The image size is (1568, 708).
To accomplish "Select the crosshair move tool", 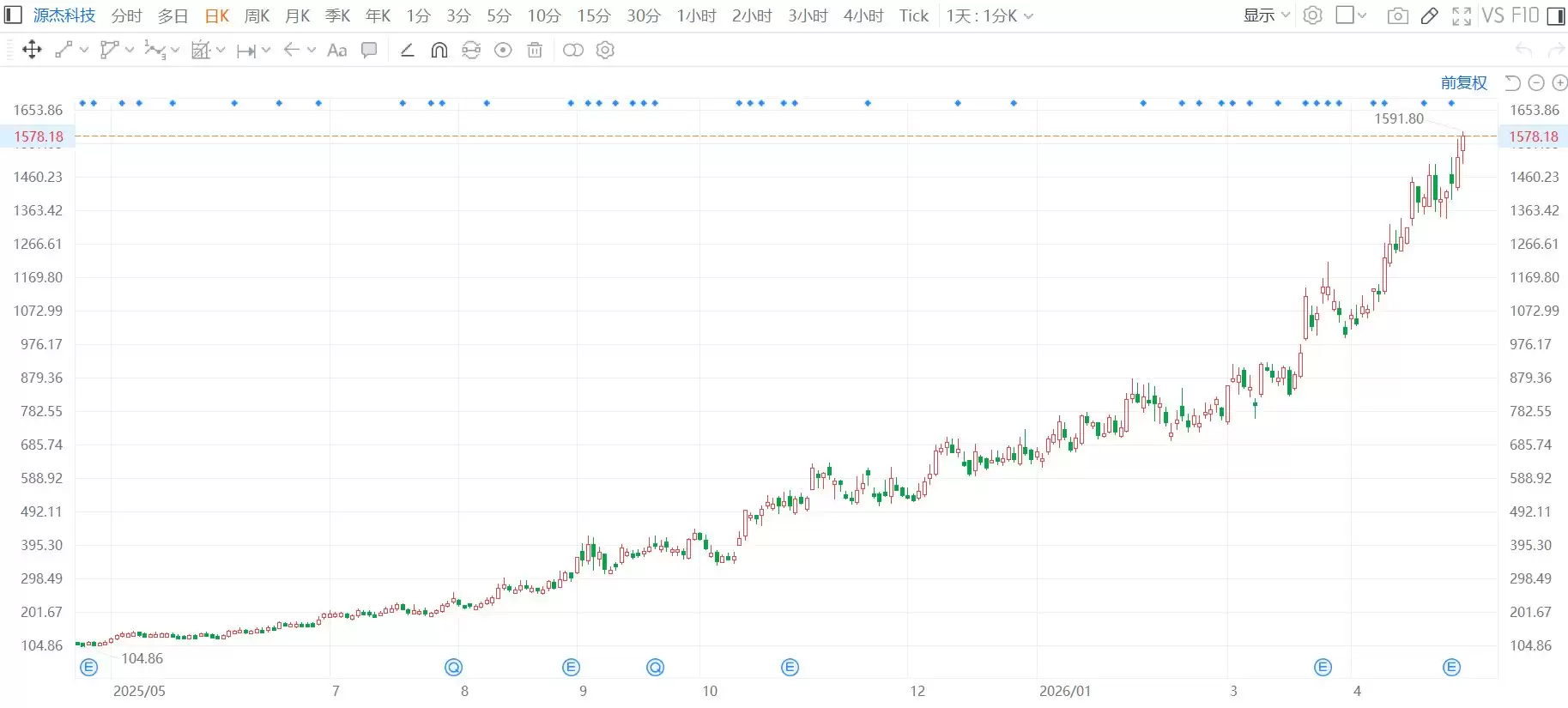I will (x=32, y=50).
